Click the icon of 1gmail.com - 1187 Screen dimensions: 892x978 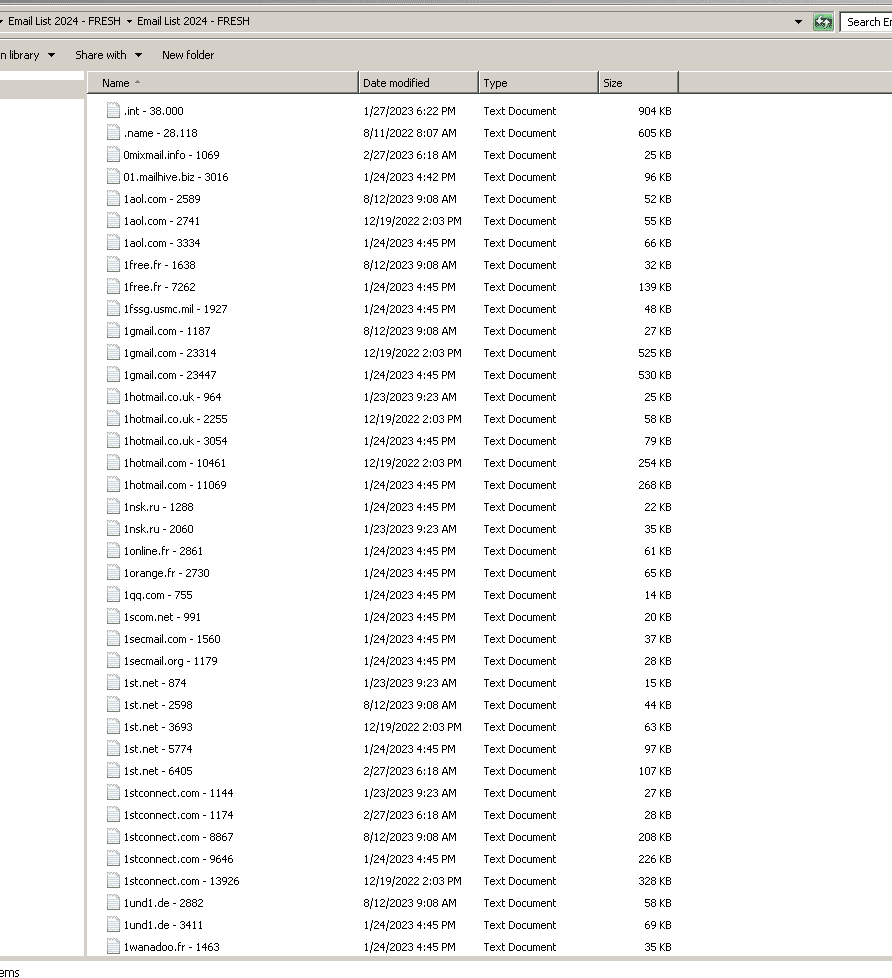click(113, 331)
